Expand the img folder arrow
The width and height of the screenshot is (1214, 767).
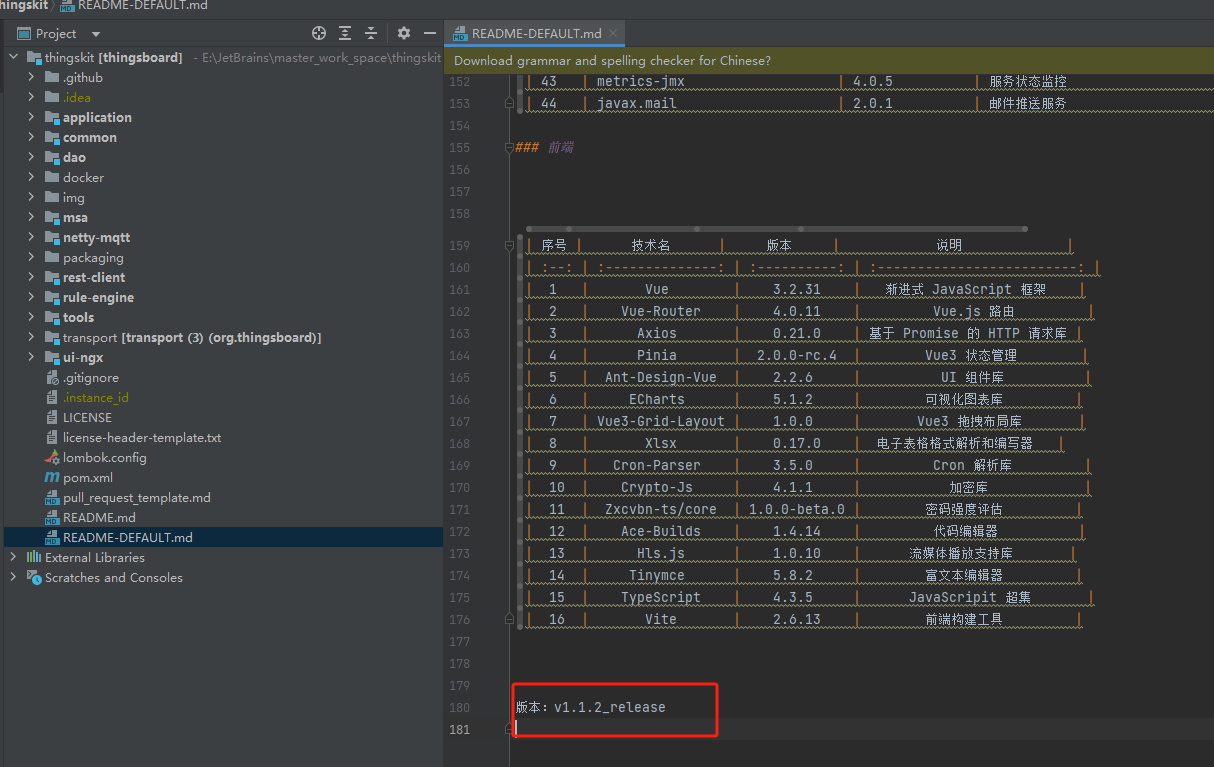point(32,197)
